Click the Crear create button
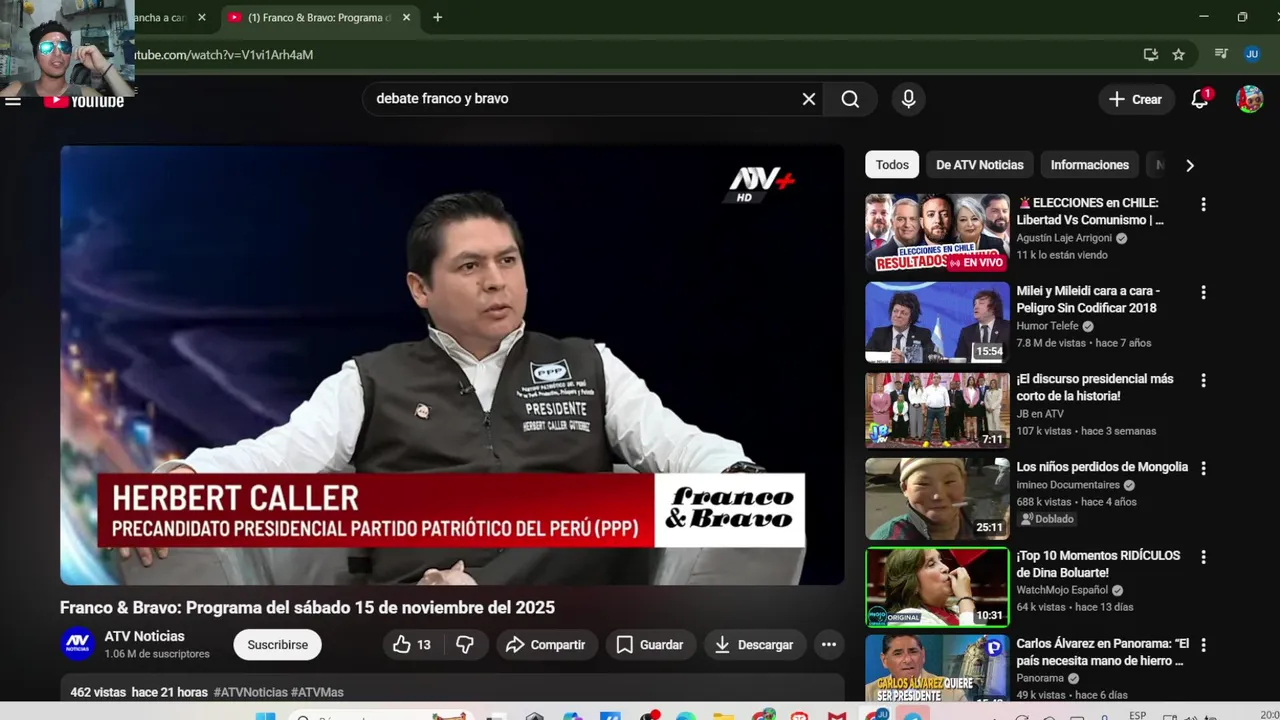 [x=1136, y=99]
